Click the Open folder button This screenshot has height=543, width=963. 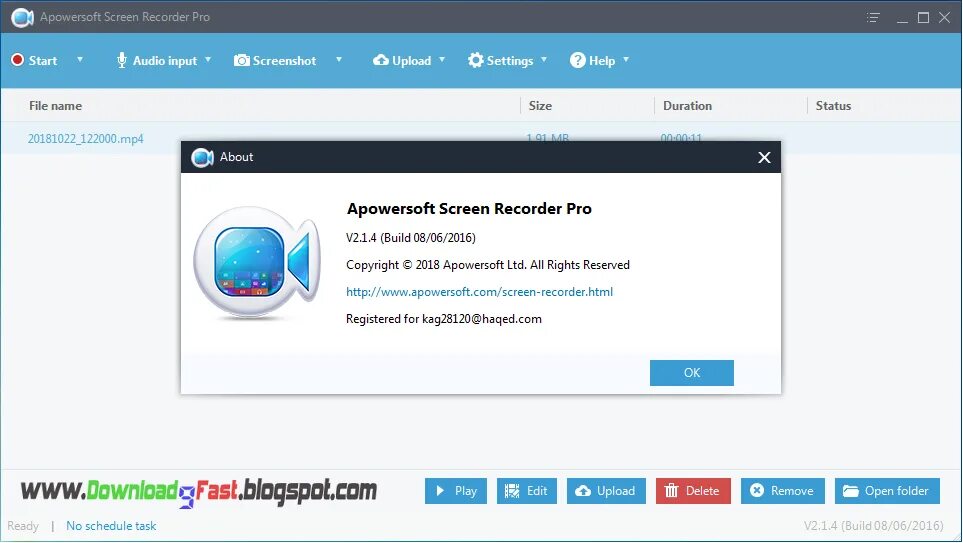click(887, 491)
